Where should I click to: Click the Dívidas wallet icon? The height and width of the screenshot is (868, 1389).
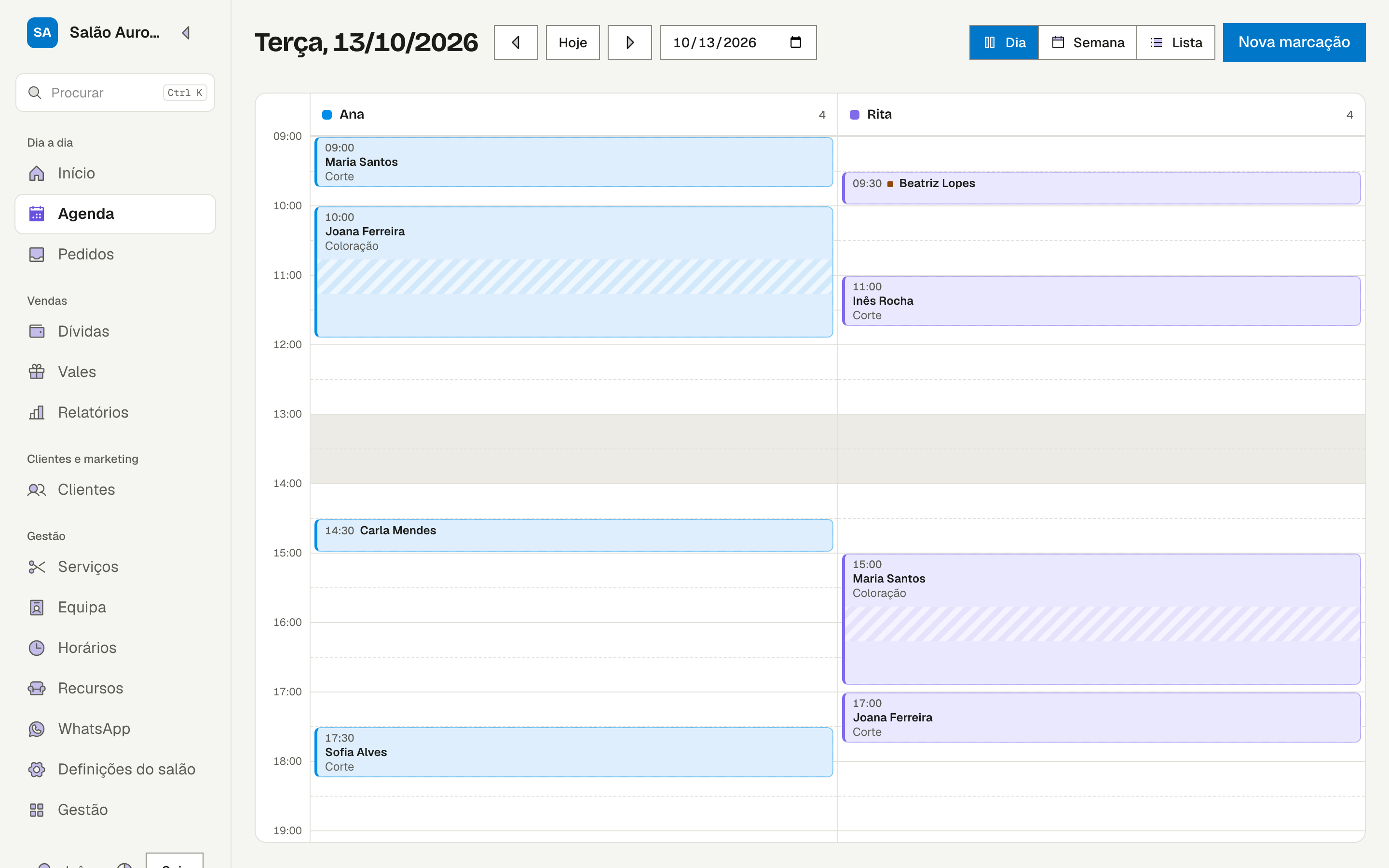pyautogui.click(x=37, y=331)
